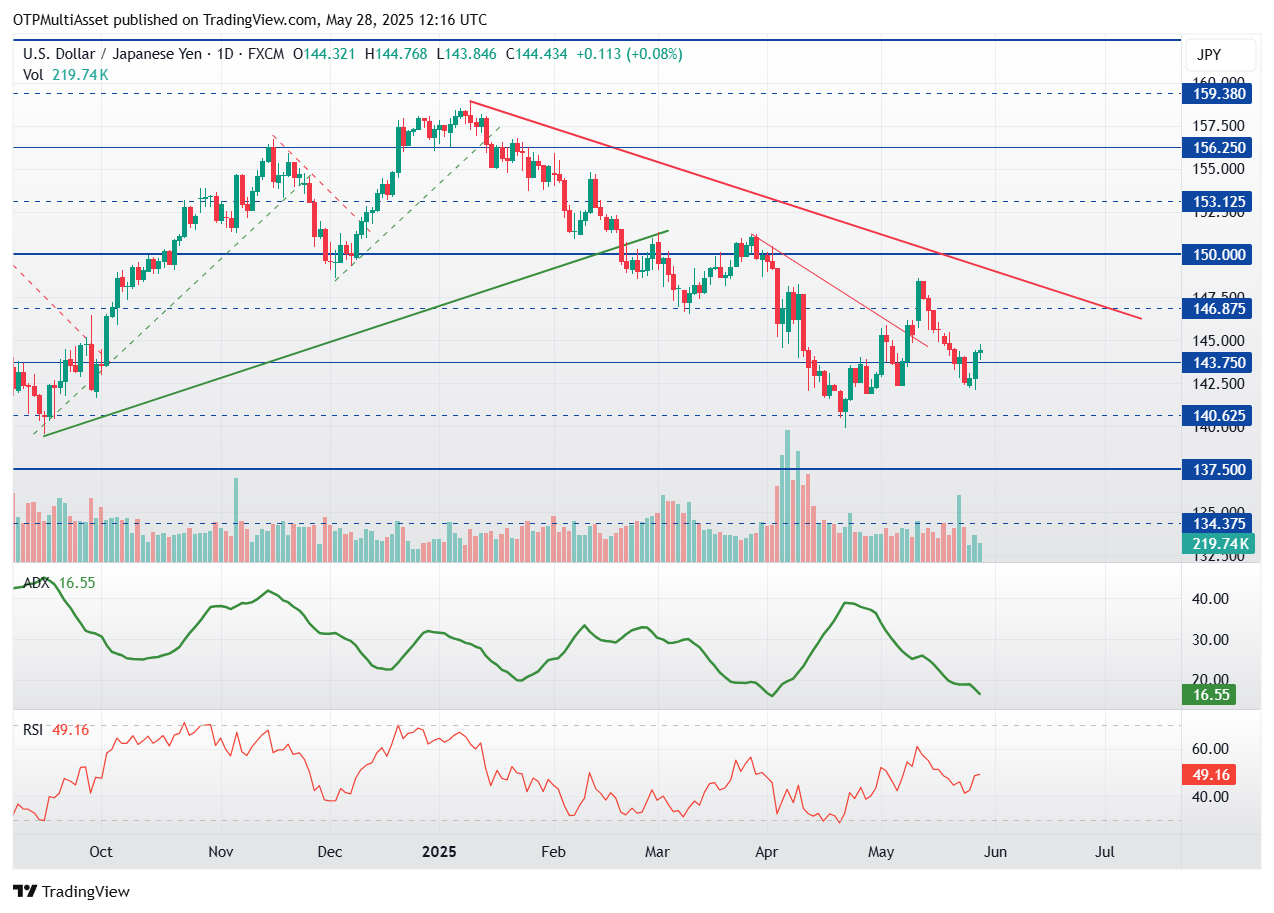Image resolution: width=1274 pixels, height=913 pixels.
Task: Click the OTPMultiAsset publisher name
Action: [x=61, y=19]
